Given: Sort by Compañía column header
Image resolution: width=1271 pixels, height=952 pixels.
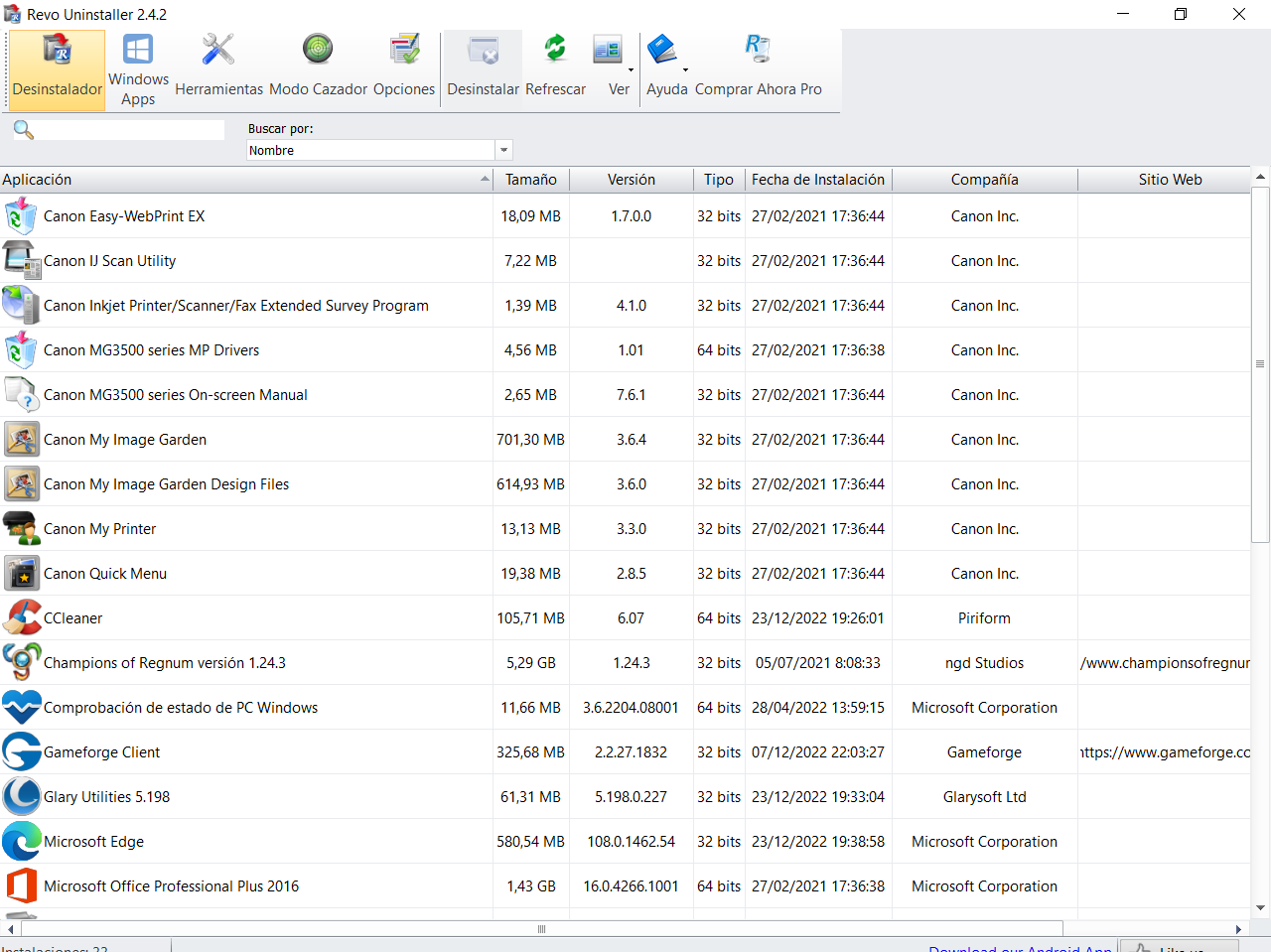Looking at the screenshot, I should coord(984,180).
